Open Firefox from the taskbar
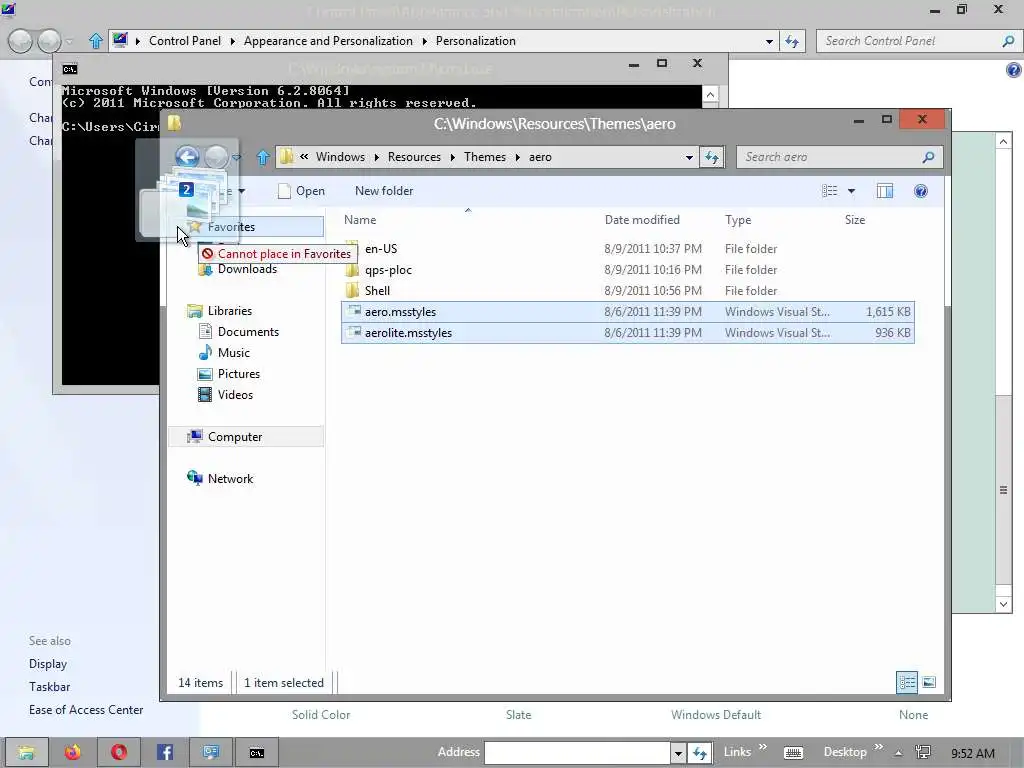The width and height of the screenshot is (1024, 768). tap(72, 752)
